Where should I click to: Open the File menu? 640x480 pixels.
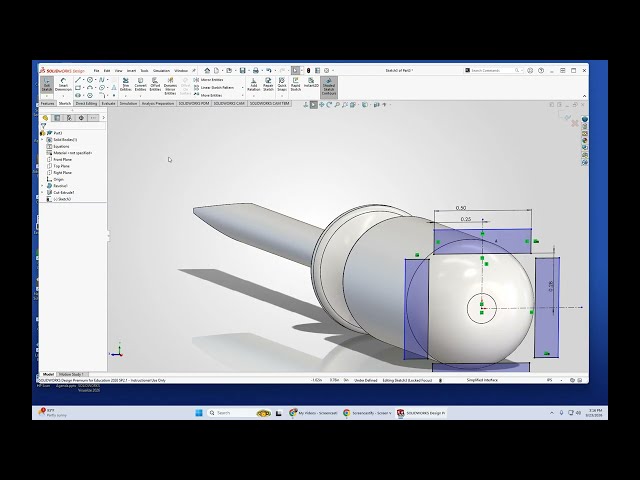coord(96,71)
